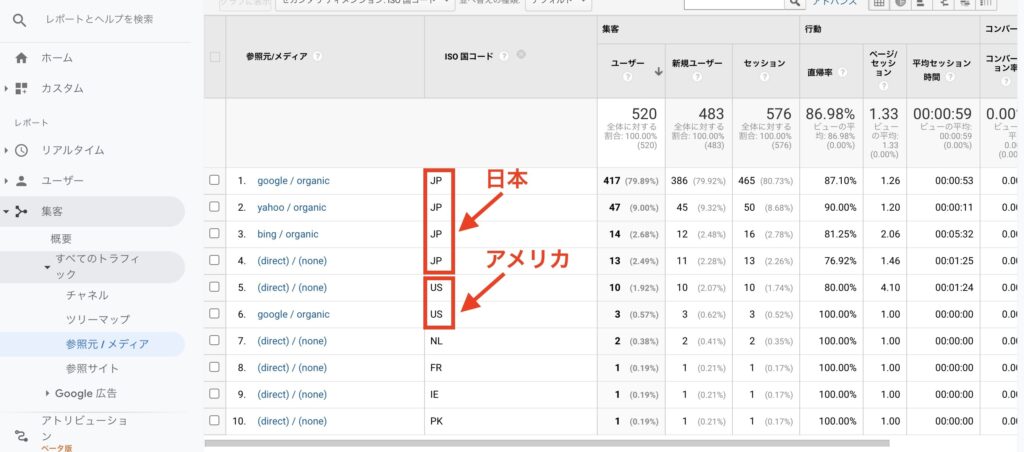This screenshot has width=1024, height=452.
Task: Click help icon under ページ/セッション header
Action: pyautogui.click(x=884, y=86)
